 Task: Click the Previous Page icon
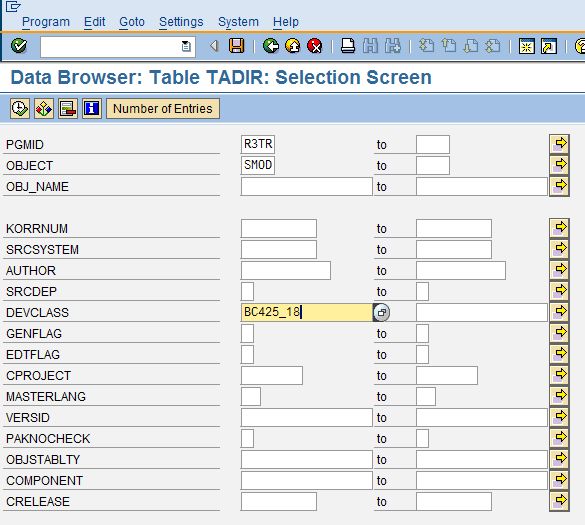tap(449, 46)
